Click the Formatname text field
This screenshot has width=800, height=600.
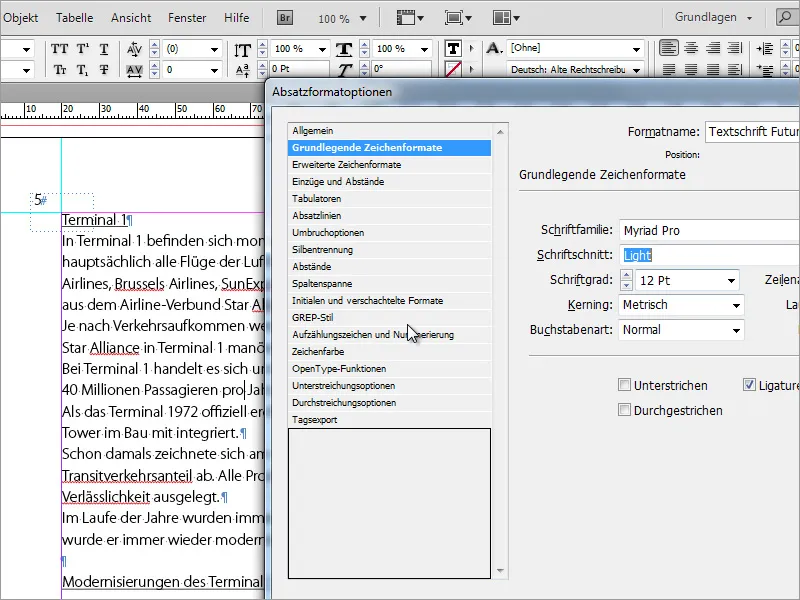click(753, 132)
